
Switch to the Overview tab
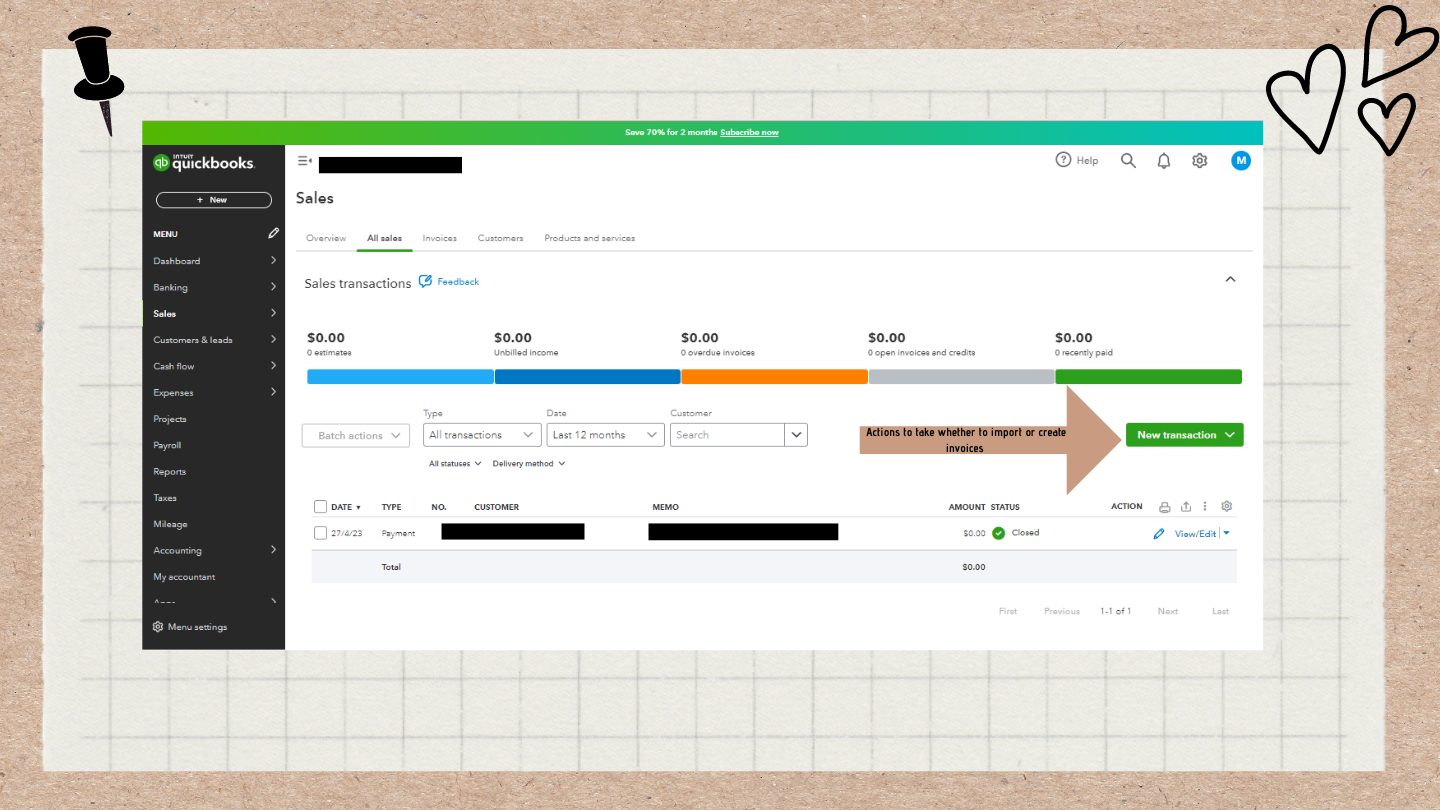[x=326, y=238]
